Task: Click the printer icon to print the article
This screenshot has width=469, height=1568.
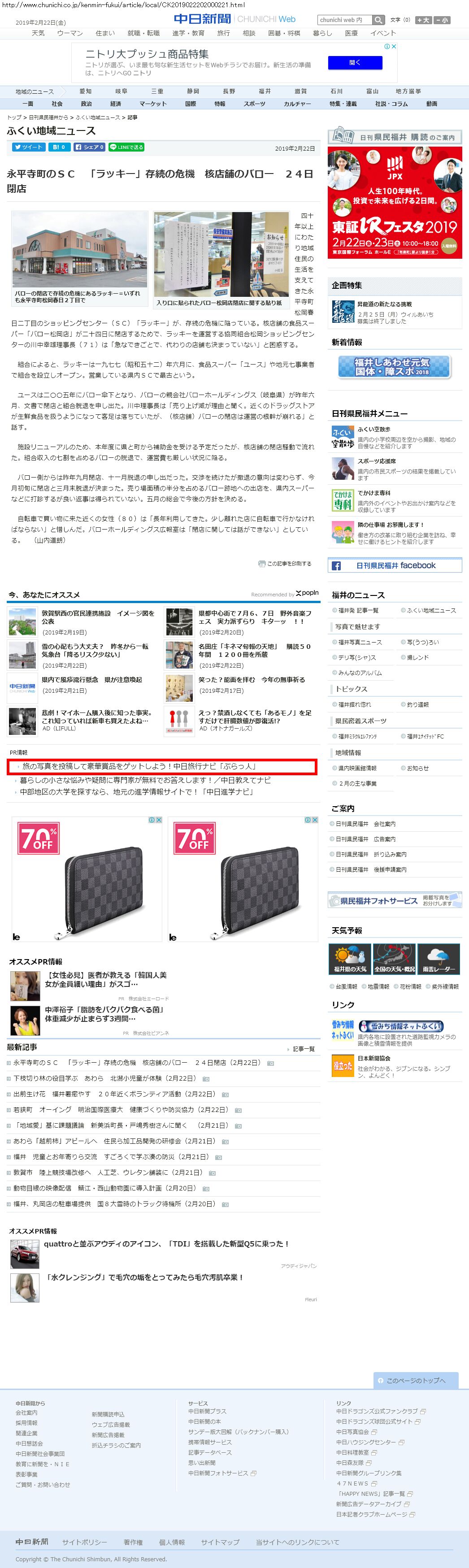Action: [x=261, y=564]
